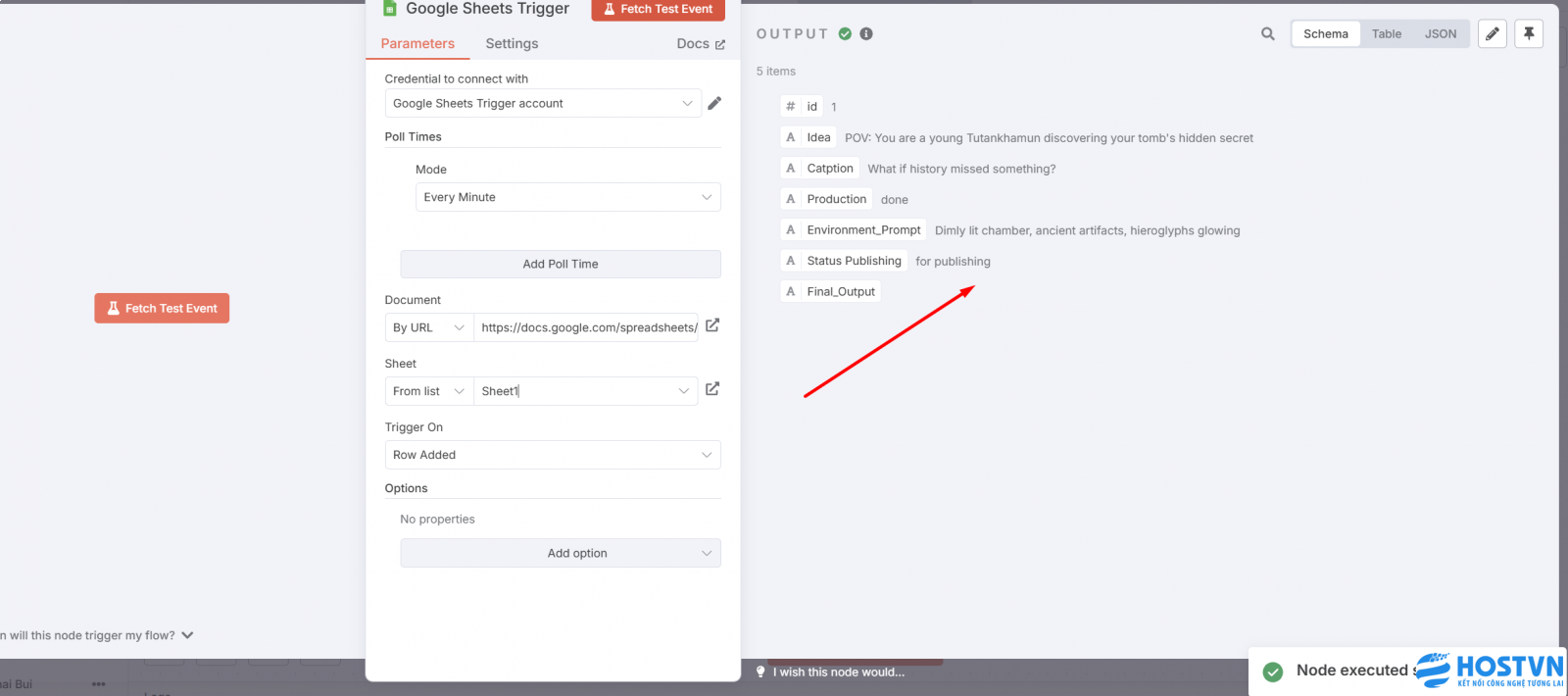This screenshot has height=696, width=1568.
Task: Open Sheet1 in new tab icon
Action: click(x=712, y=389)
